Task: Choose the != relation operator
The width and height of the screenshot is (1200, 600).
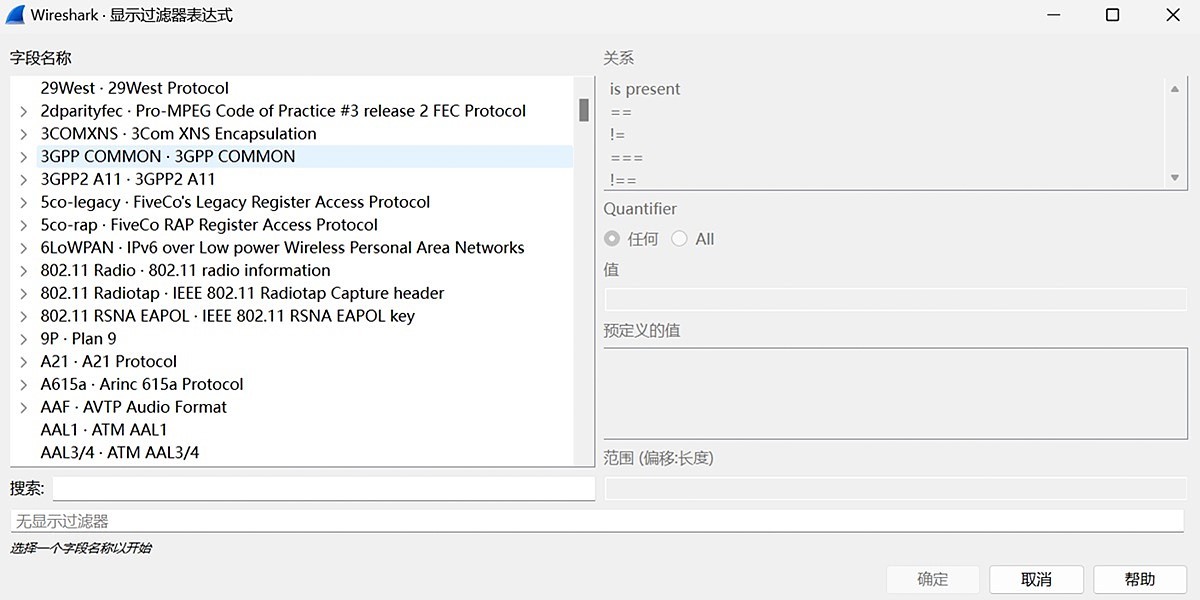Action: (x=618, y=134)
